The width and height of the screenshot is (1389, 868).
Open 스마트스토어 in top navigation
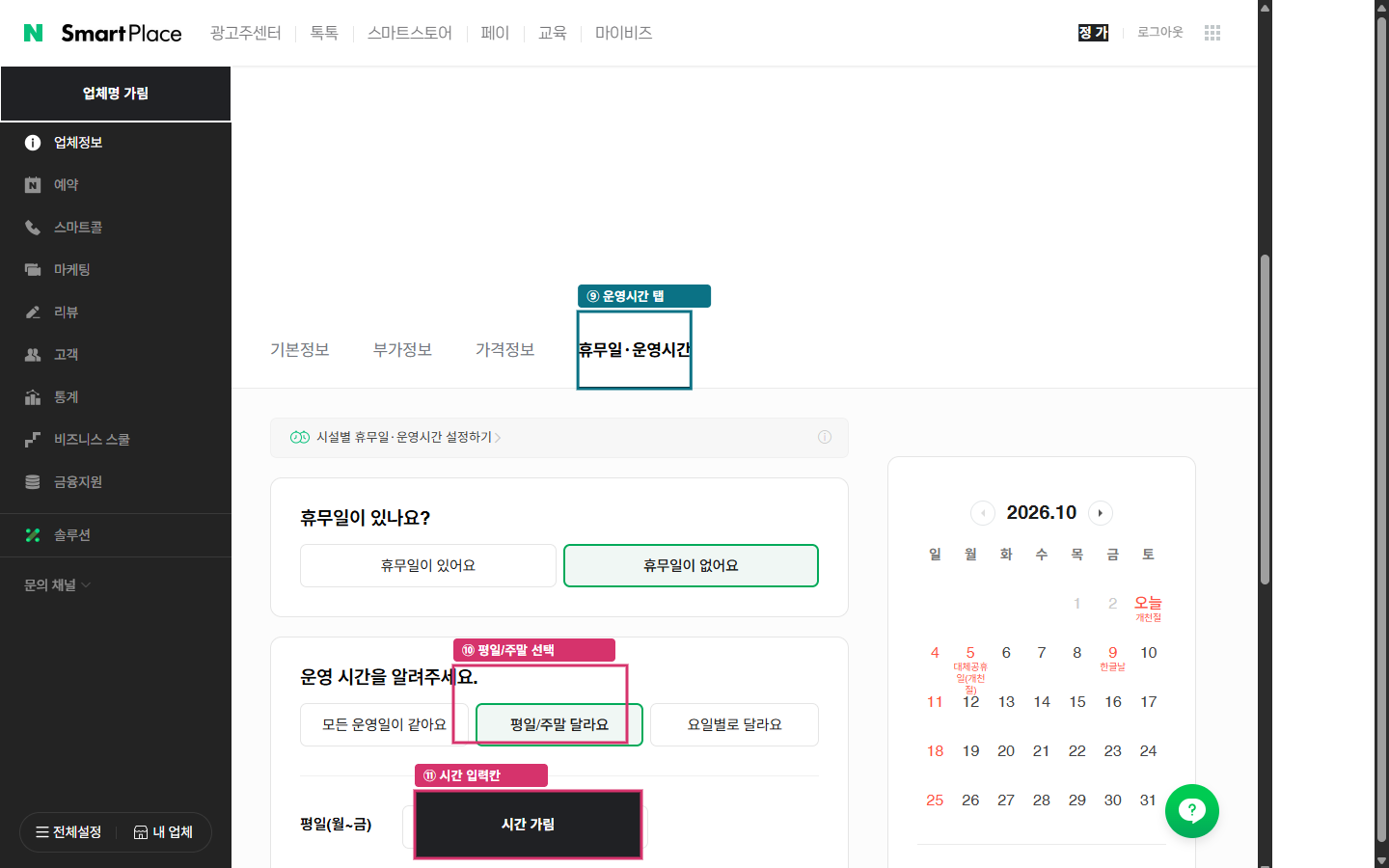(x=410, y=33)
